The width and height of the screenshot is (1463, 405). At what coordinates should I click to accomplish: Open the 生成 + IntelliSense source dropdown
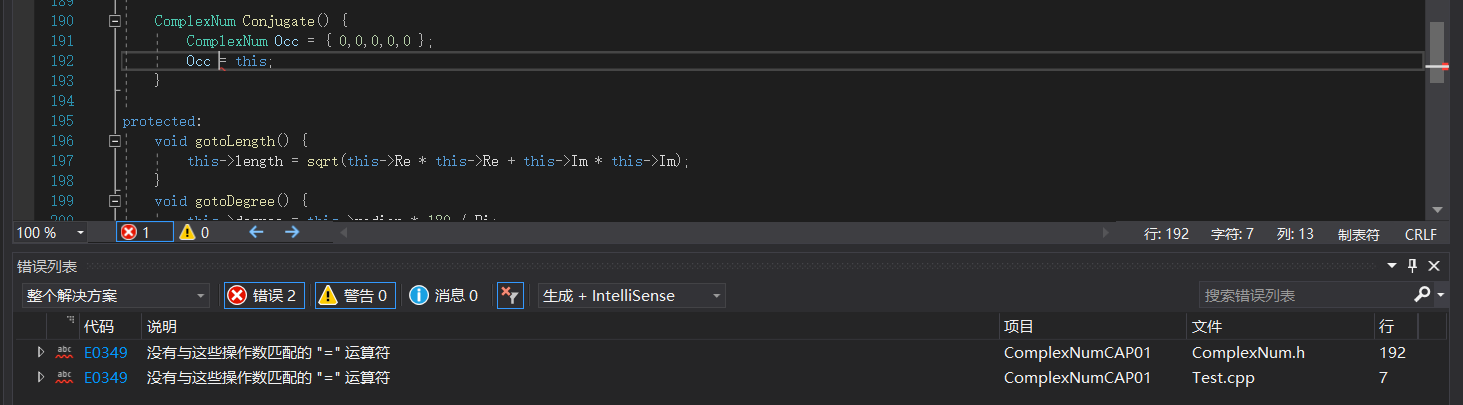click(631, 295)
